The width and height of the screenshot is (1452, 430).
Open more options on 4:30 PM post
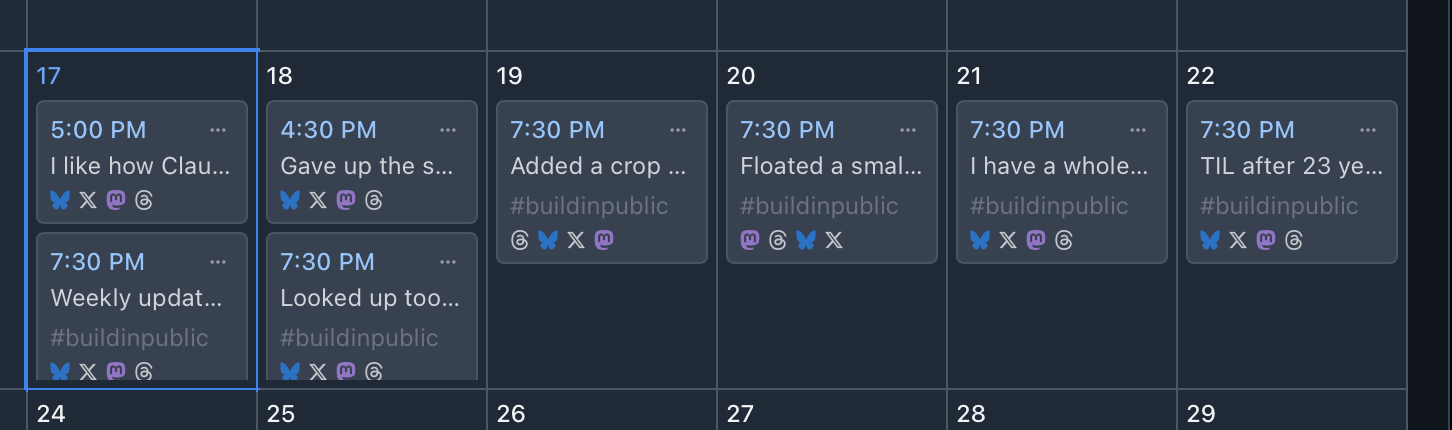pyautogui.click(x=448, y=130)
